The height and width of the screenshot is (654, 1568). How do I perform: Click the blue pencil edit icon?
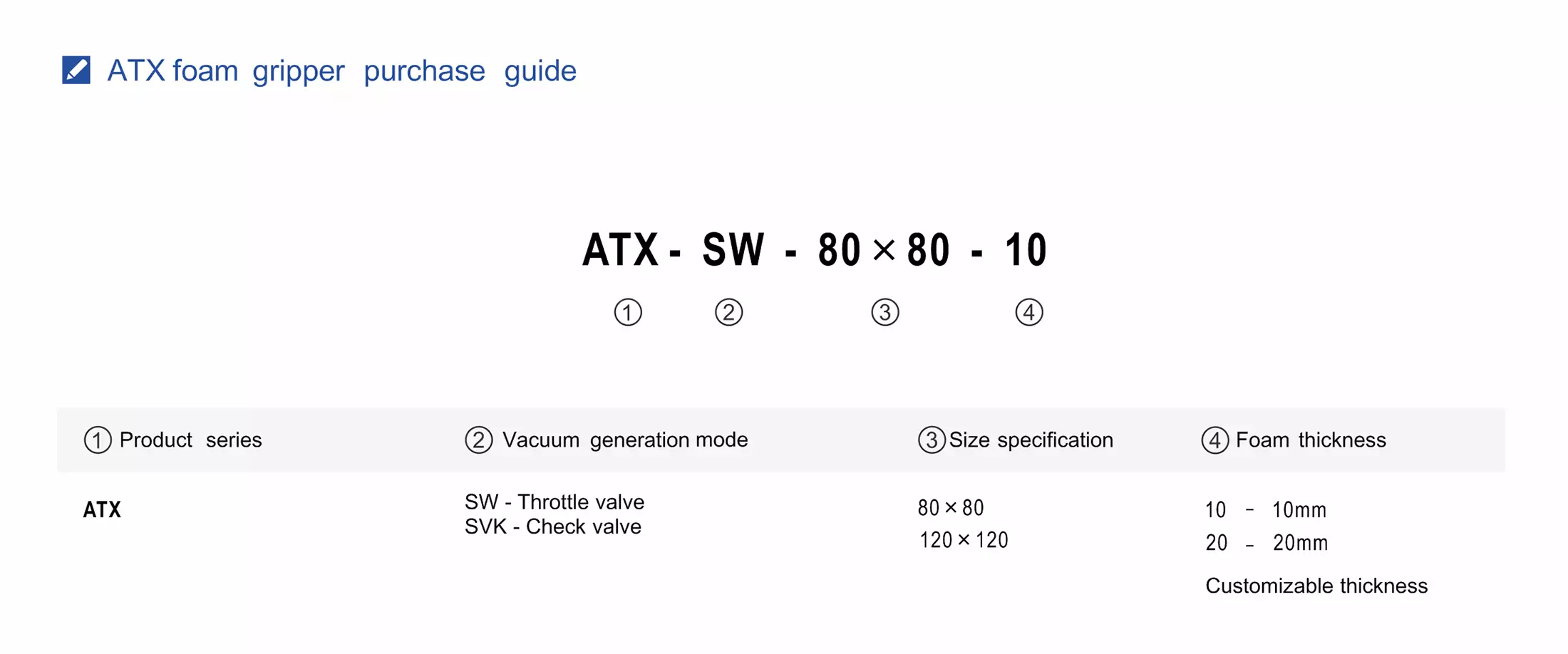tap(76, 70)
